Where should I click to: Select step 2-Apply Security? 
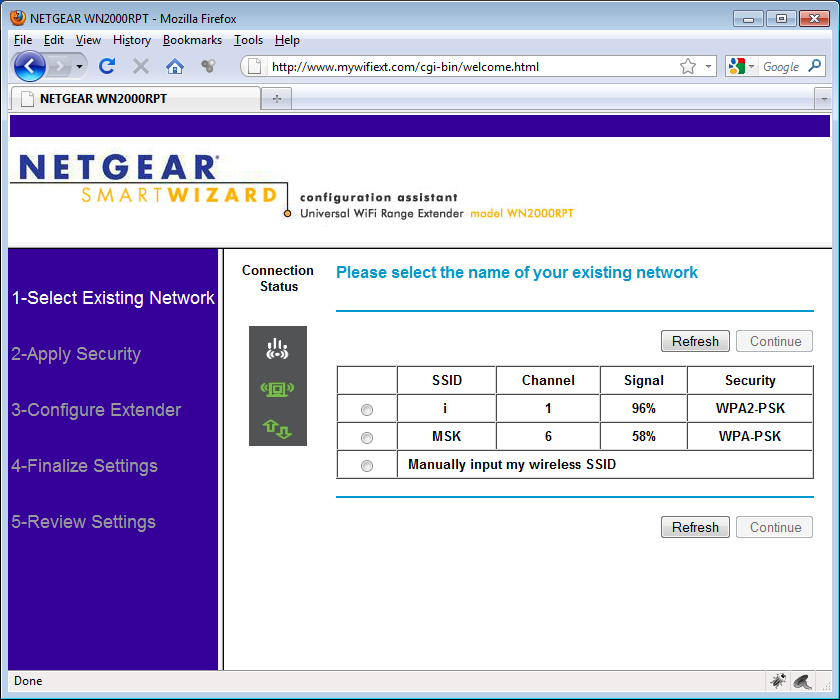[76, 354]
